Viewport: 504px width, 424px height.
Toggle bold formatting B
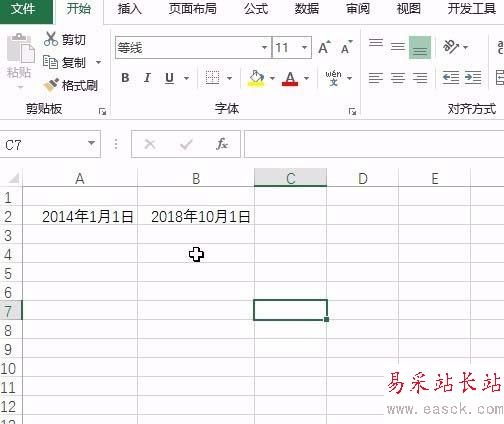click(x=125, y=78)
